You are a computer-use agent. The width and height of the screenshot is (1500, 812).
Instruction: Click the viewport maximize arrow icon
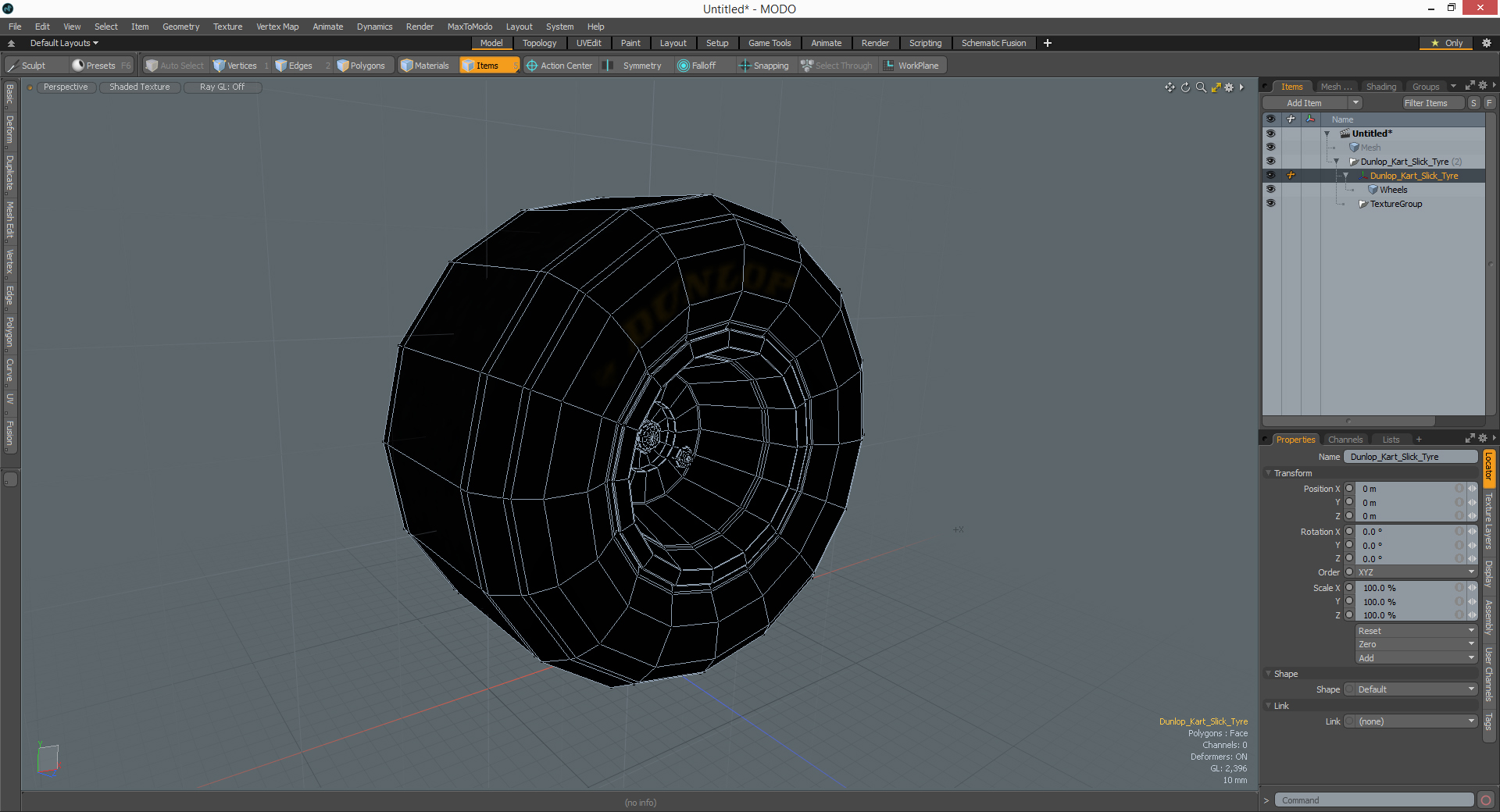pyautogui.click(x=1216, y=87)
